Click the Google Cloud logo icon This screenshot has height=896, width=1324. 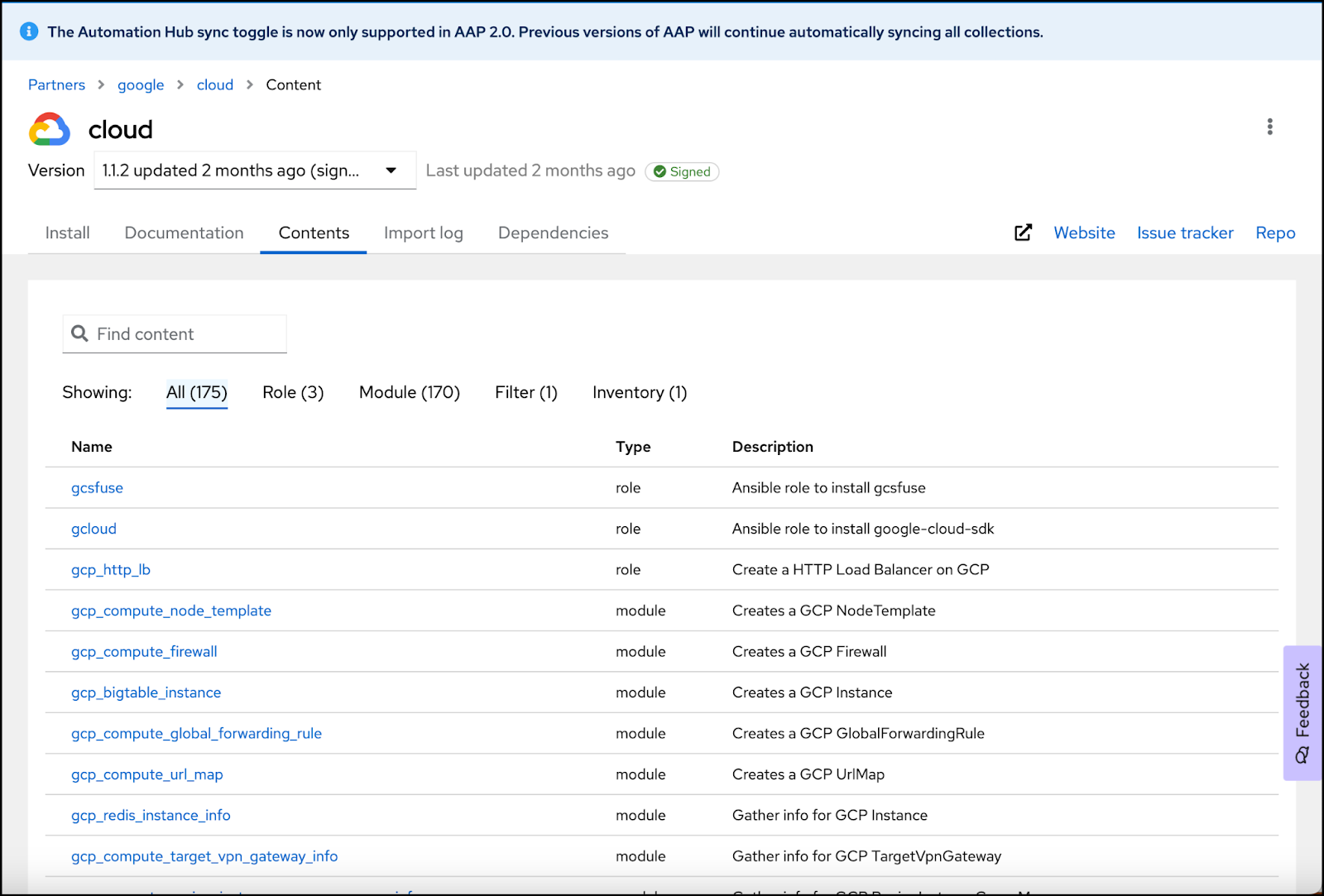[x=50, y=130]
